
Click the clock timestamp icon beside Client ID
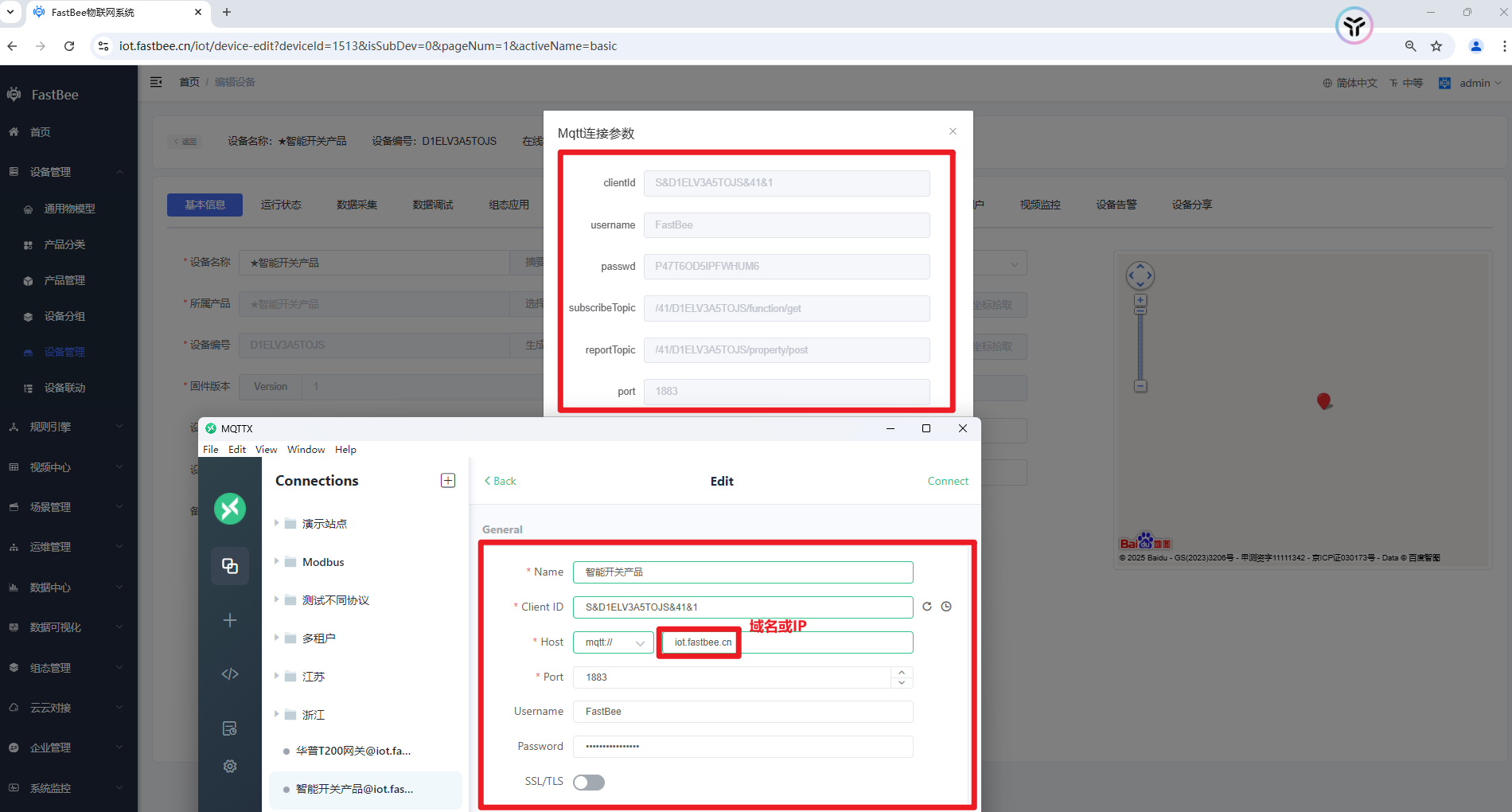[946, 607]
